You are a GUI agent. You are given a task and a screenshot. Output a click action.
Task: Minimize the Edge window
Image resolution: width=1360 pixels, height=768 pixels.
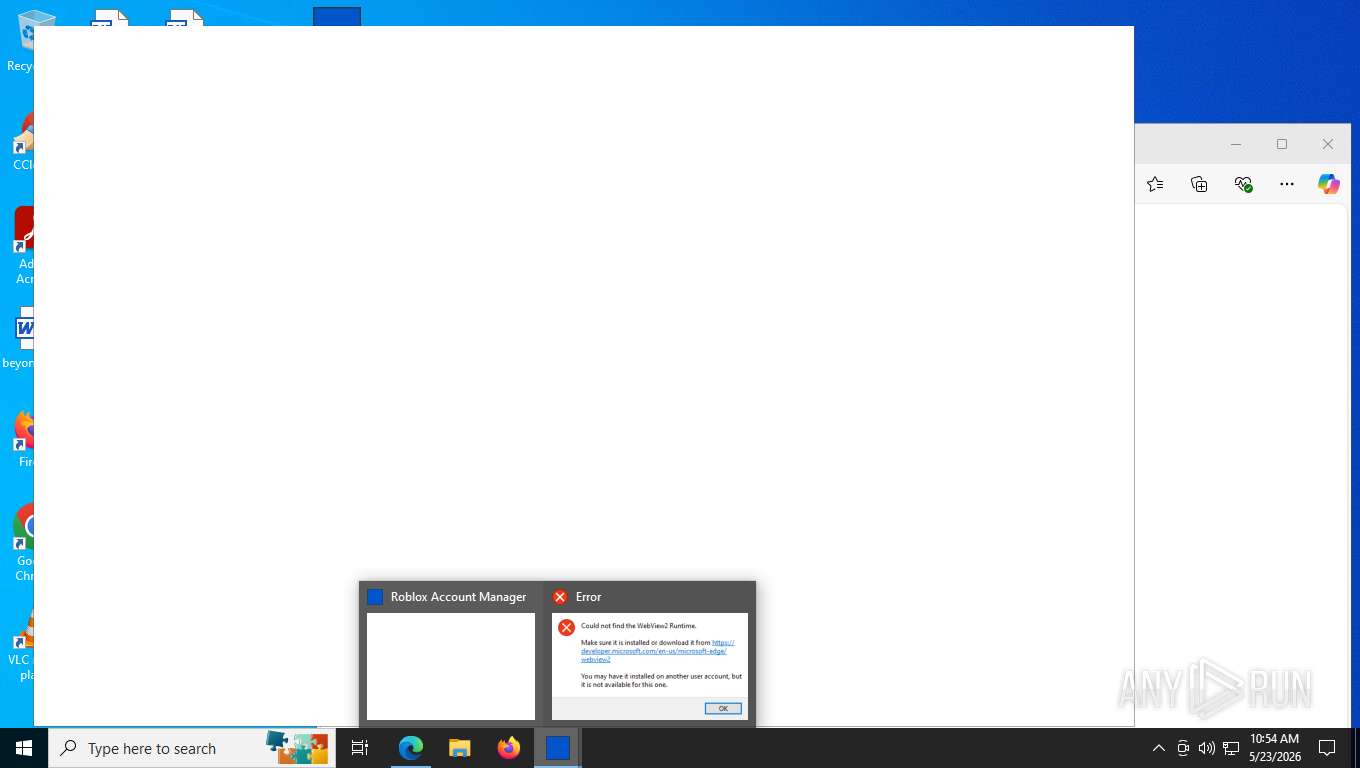tap(1236, 144)
